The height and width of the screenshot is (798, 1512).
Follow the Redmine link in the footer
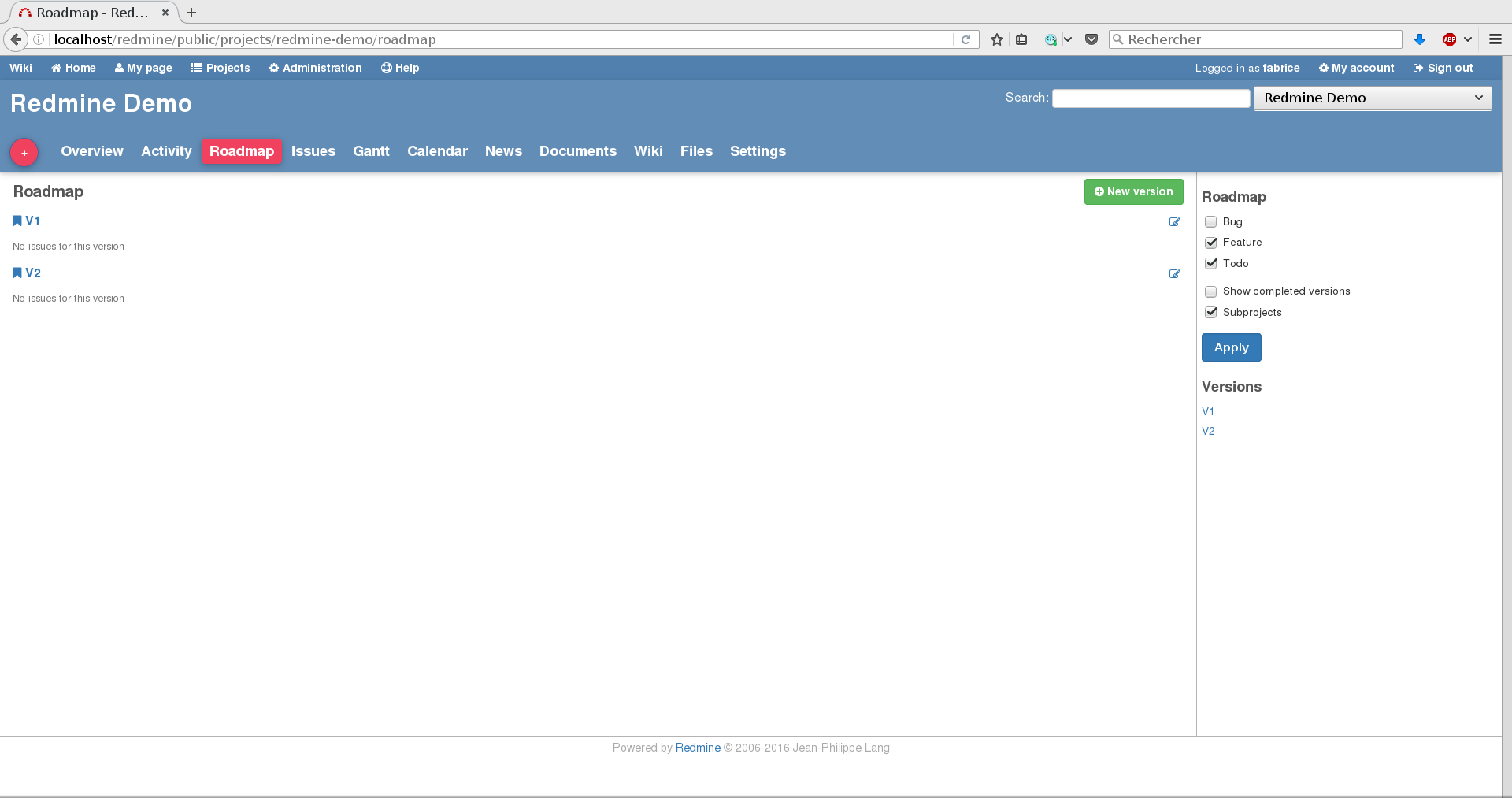click(698, 748)
